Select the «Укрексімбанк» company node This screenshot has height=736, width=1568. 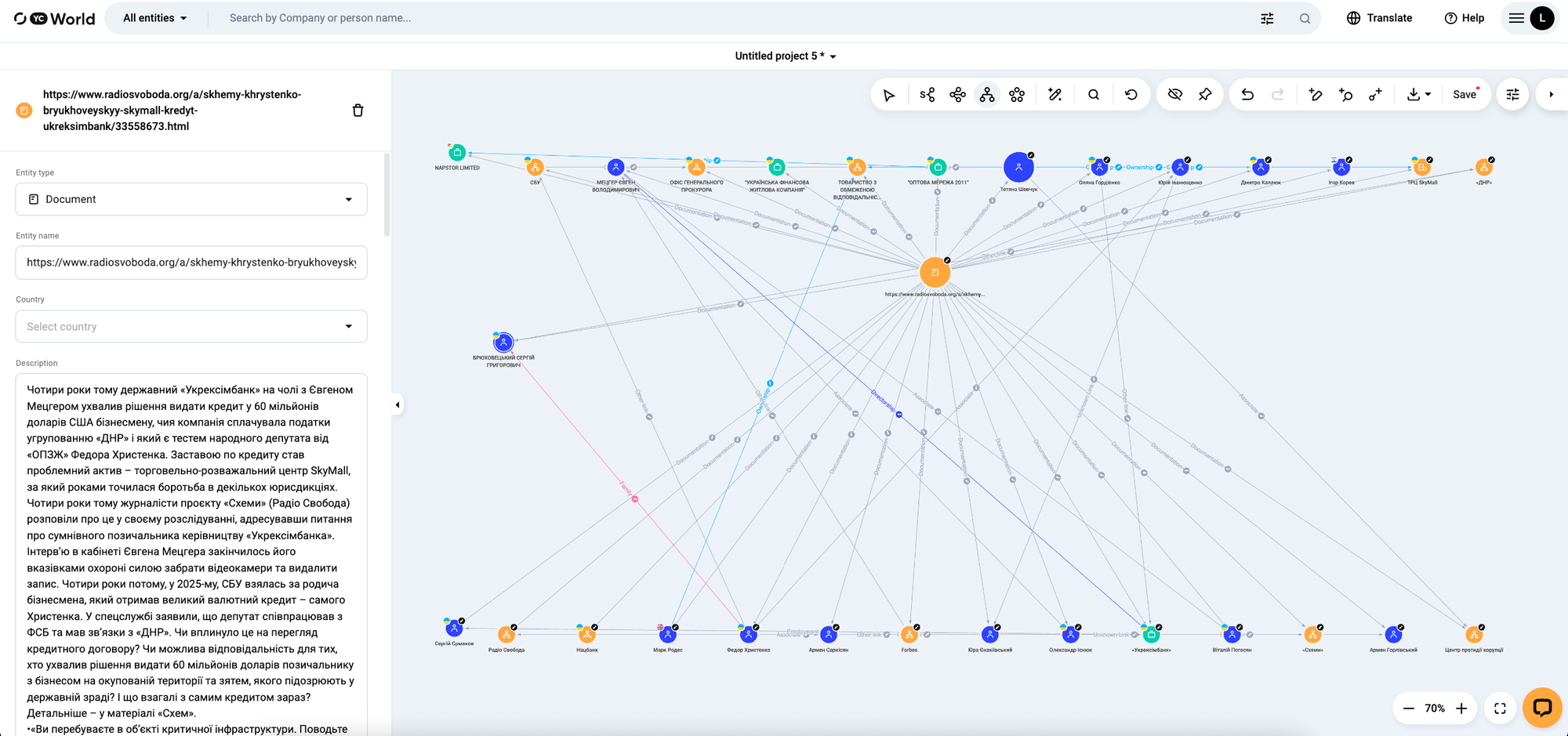pyautogui.click(x=1151, y=634)
